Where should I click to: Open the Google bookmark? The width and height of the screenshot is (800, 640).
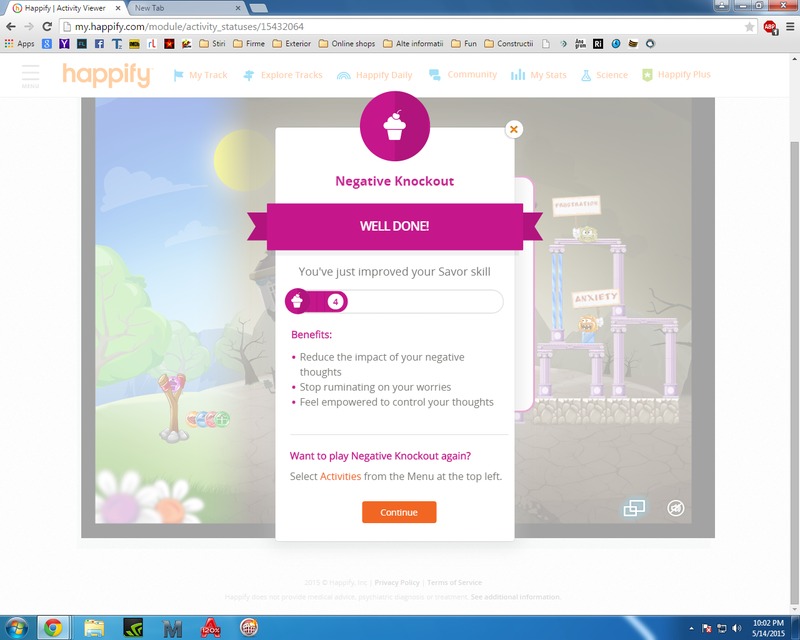coord(47,44)
